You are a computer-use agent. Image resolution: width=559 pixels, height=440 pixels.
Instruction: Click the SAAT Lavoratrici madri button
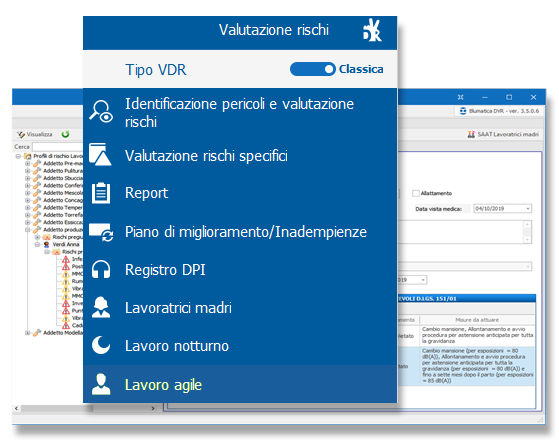pos(503,134)
